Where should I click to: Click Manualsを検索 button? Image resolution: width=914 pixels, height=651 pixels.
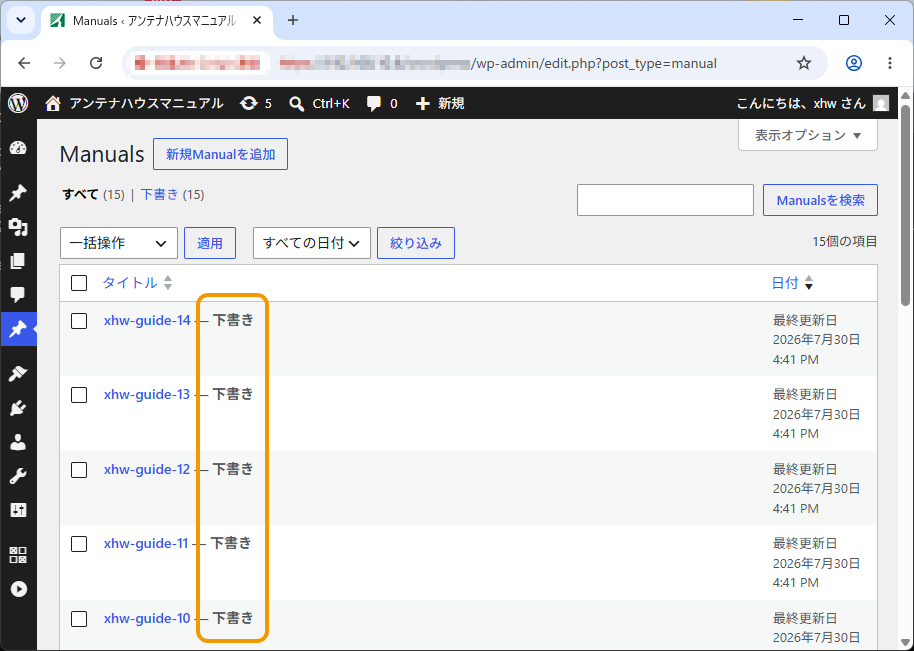[820, 200]
